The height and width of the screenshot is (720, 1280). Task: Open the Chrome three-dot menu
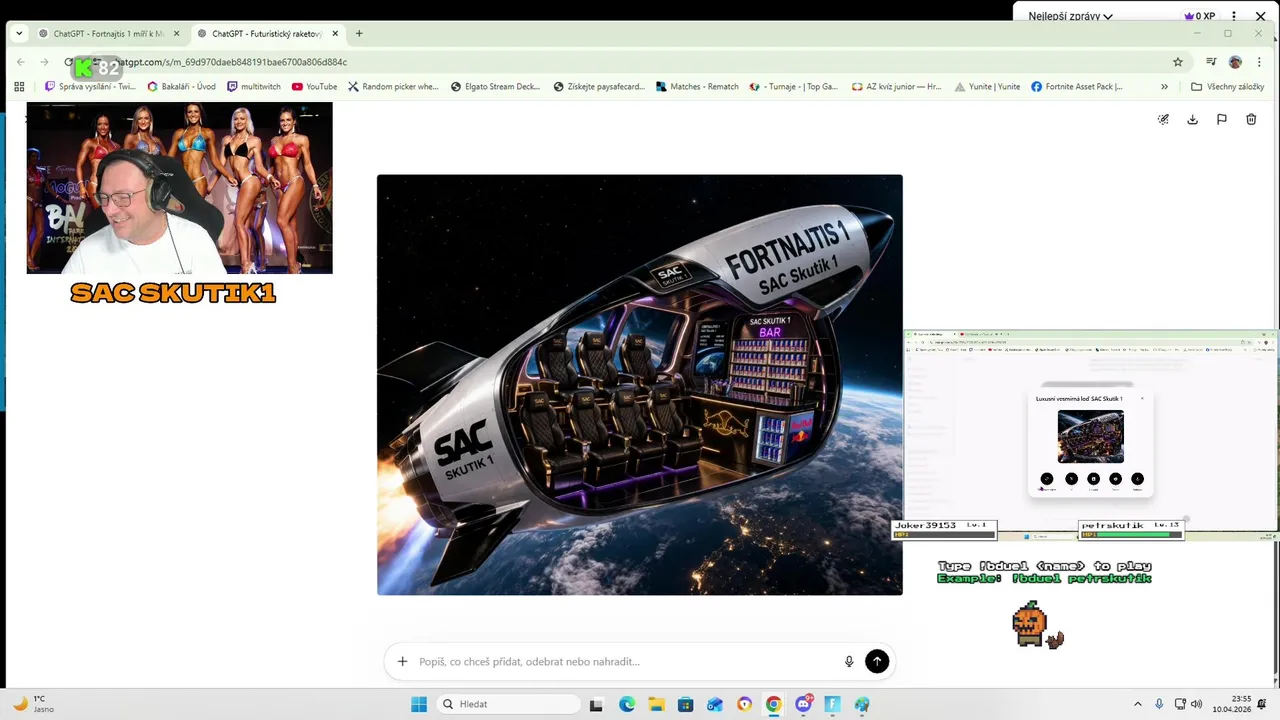(x=1258, y=62)
